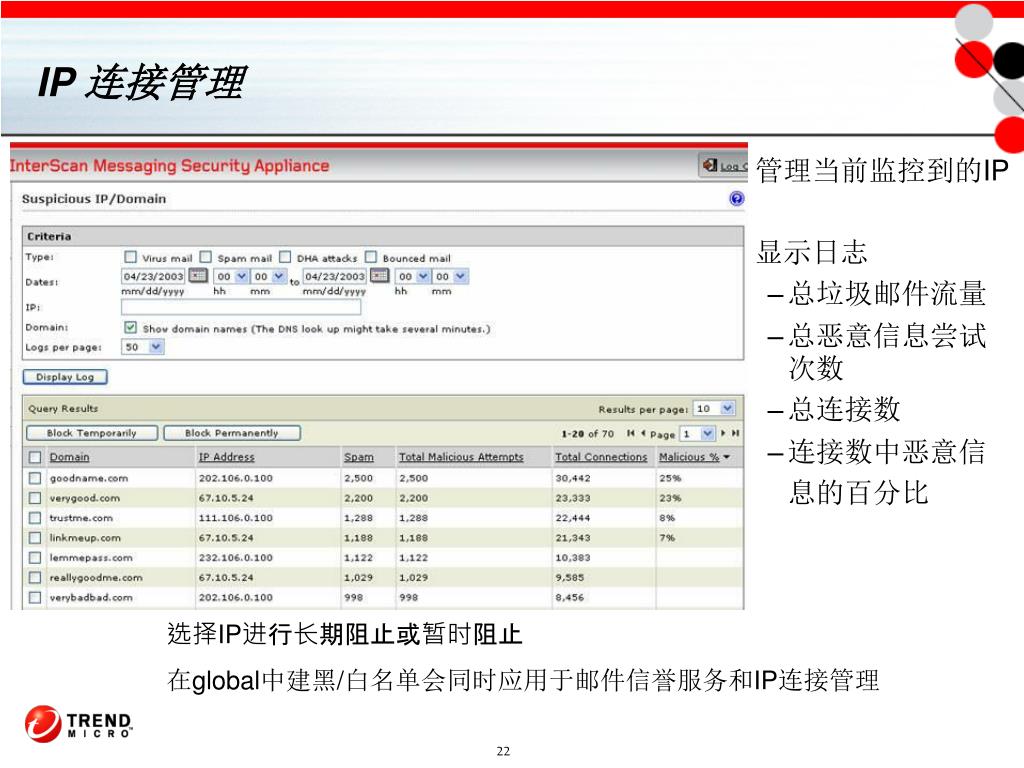Screen dimensions: 1024x768
Task: Enable the Virus mail checkbox
Action: point(131,257)
